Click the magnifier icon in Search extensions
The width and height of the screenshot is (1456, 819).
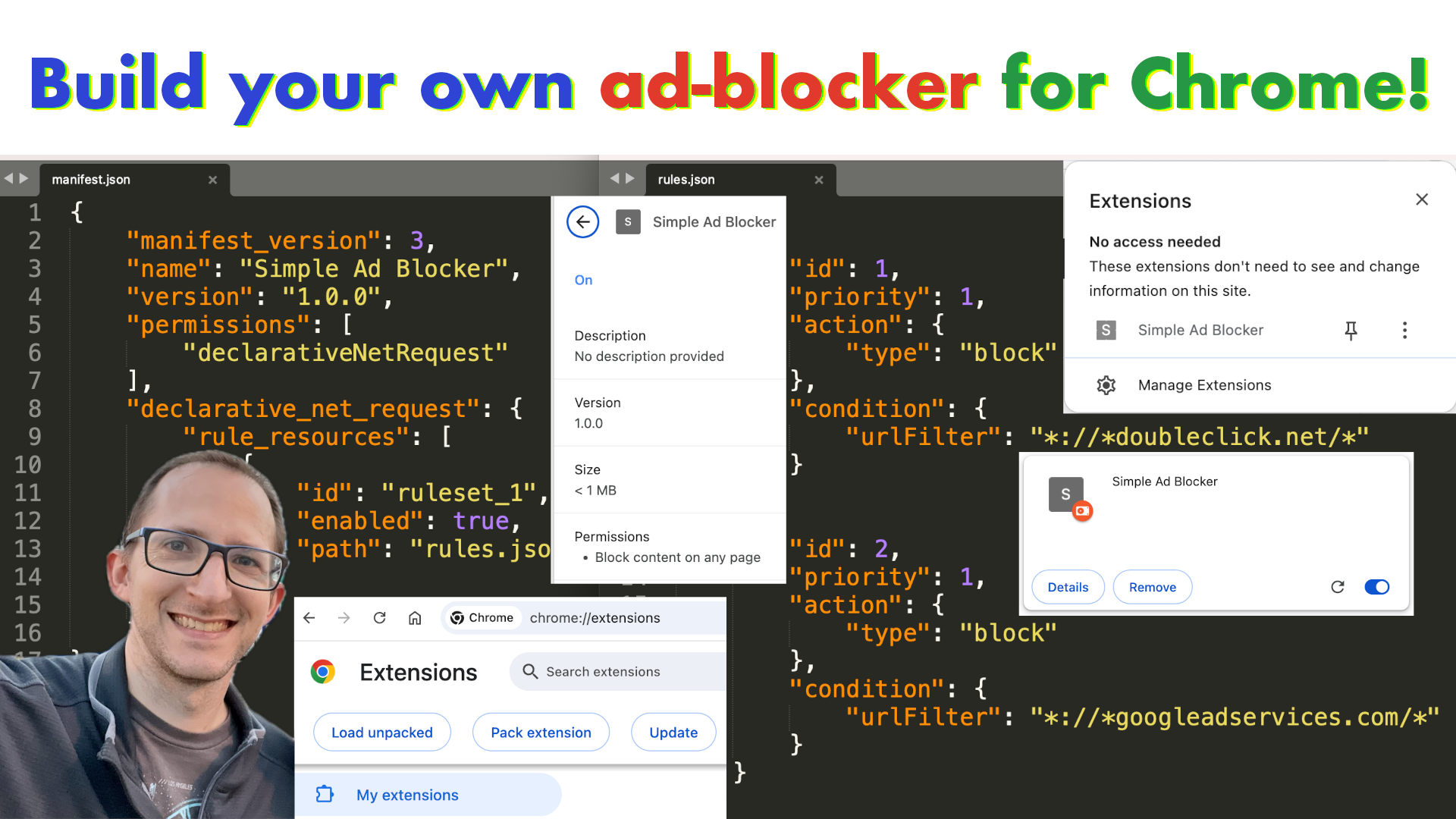[529, 672]
